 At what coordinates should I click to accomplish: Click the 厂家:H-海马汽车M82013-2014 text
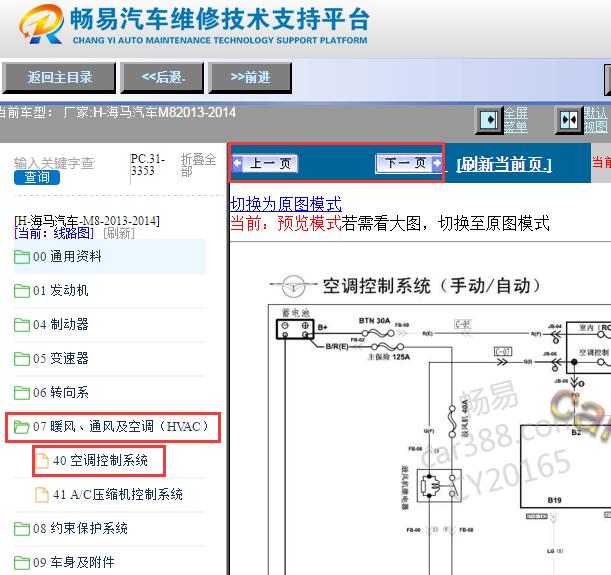click(x=150, y=113)
